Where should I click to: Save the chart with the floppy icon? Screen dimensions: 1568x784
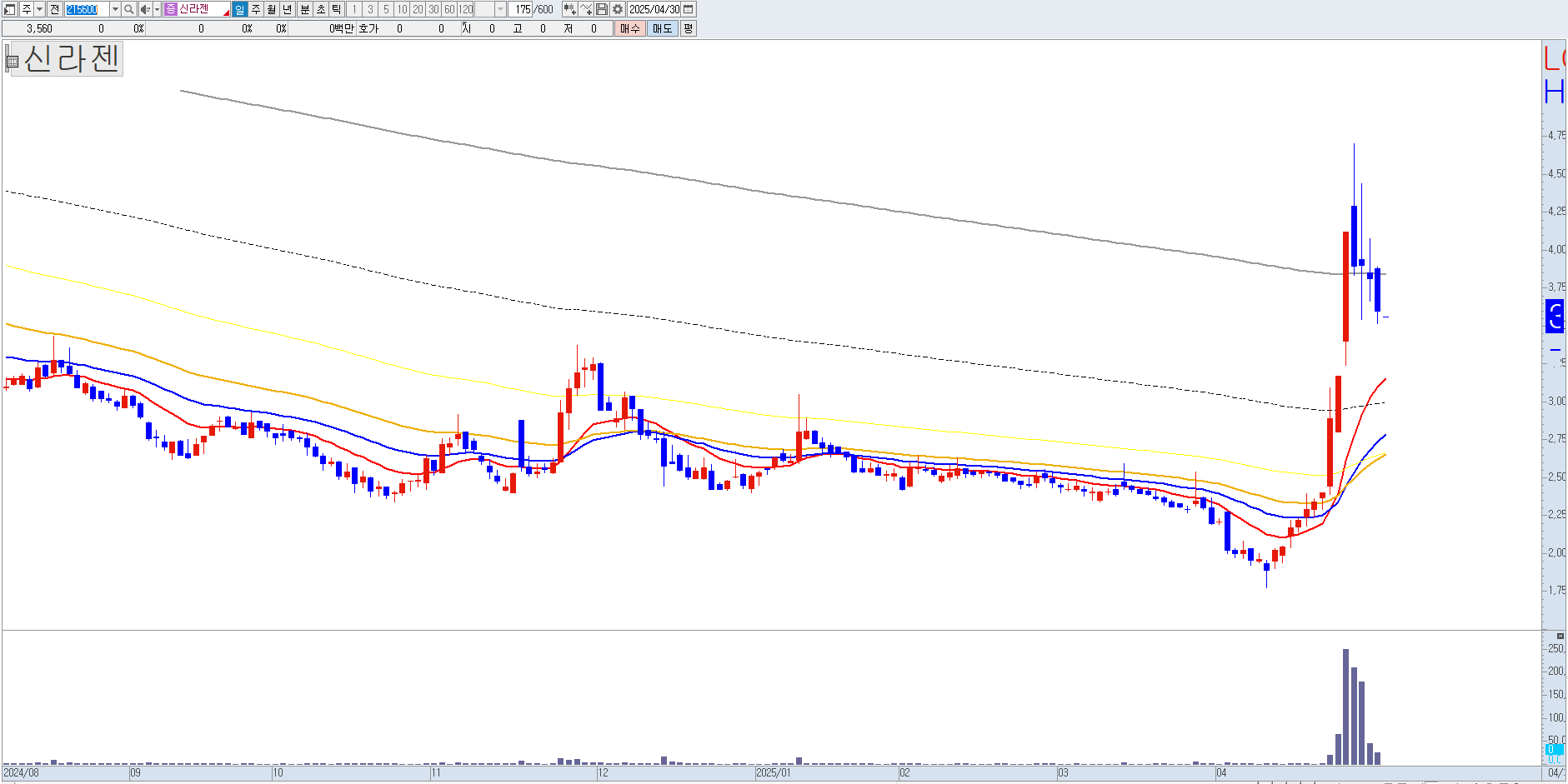602,9
